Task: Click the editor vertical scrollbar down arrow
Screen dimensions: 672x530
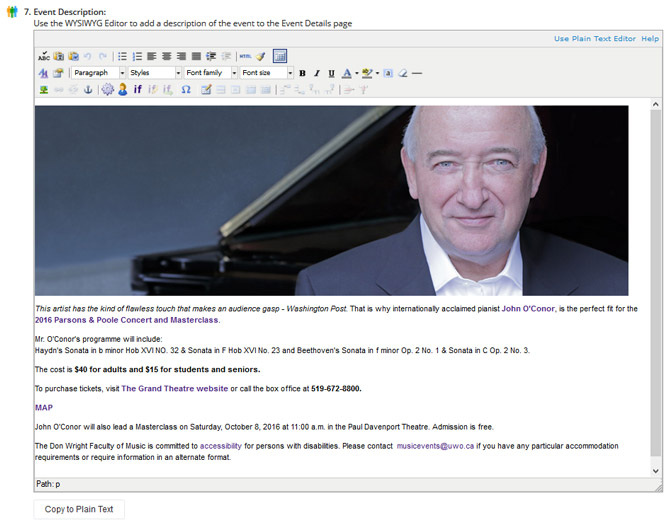Action: (x=656, y=469)
